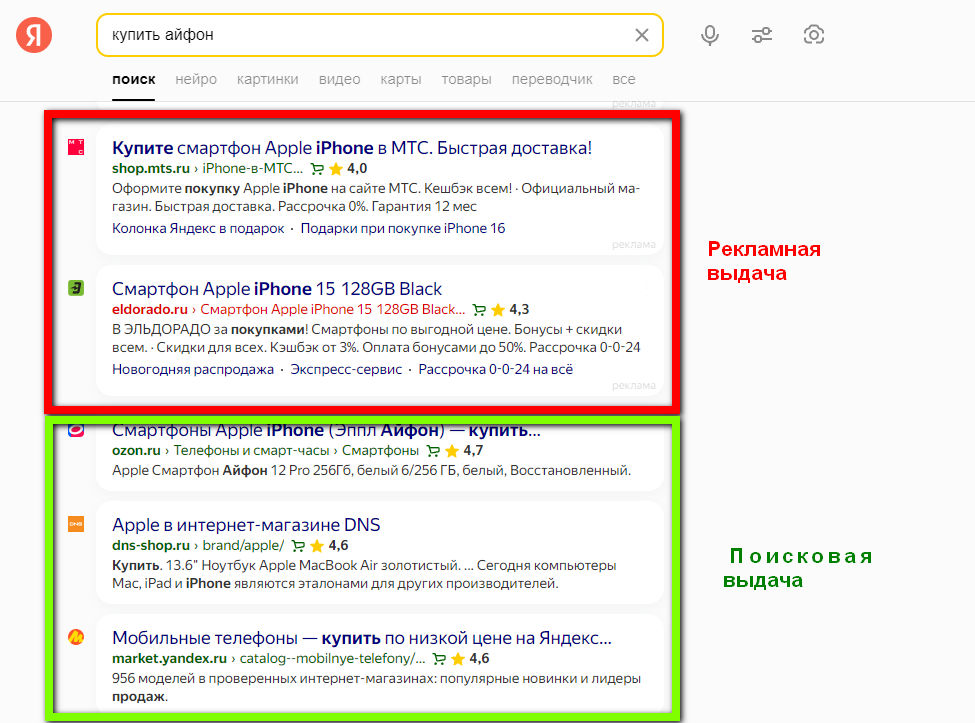
Task: Switch to the 'картинки' tab
Action: coord(267,80)
